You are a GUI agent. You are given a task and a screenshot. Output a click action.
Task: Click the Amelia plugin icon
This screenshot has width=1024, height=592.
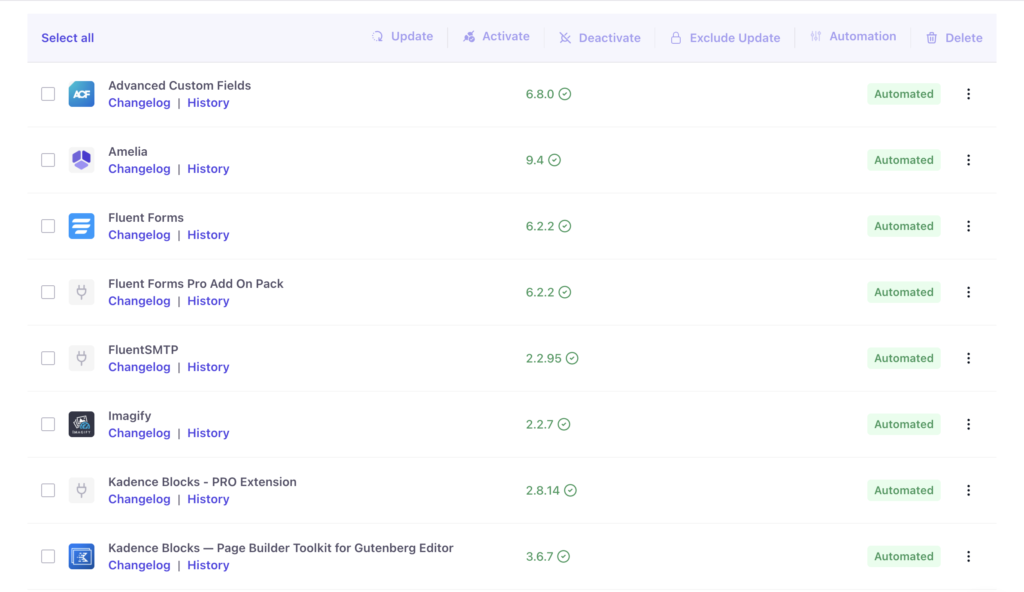point(82,160)
